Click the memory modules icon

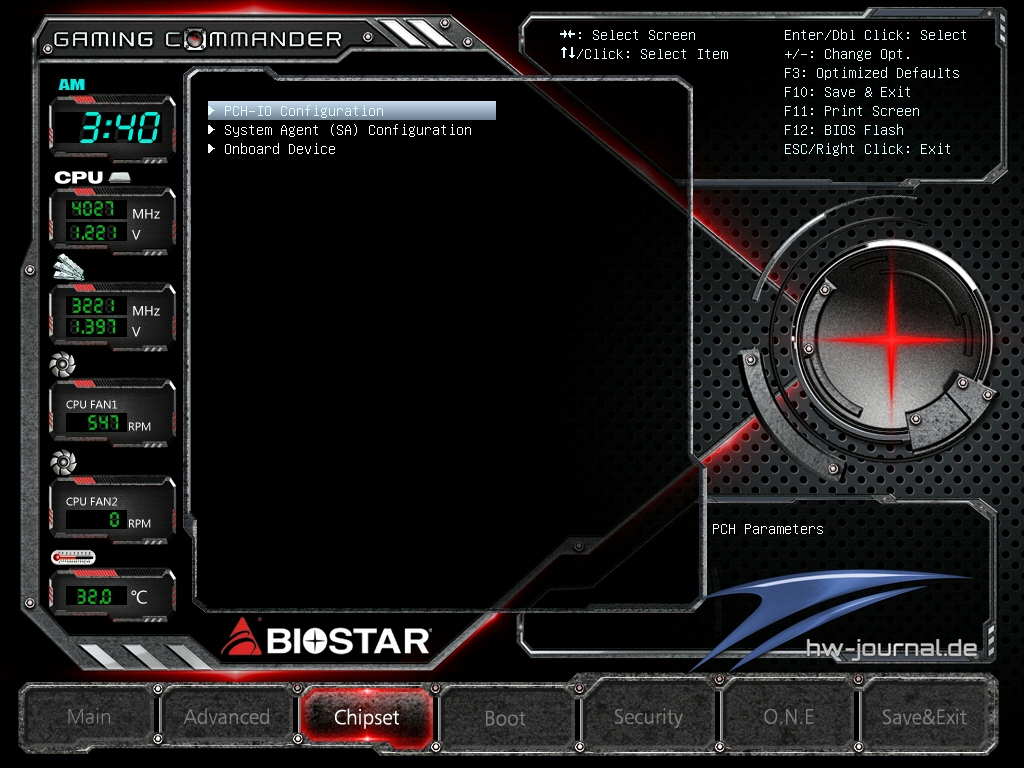[69, 268]
